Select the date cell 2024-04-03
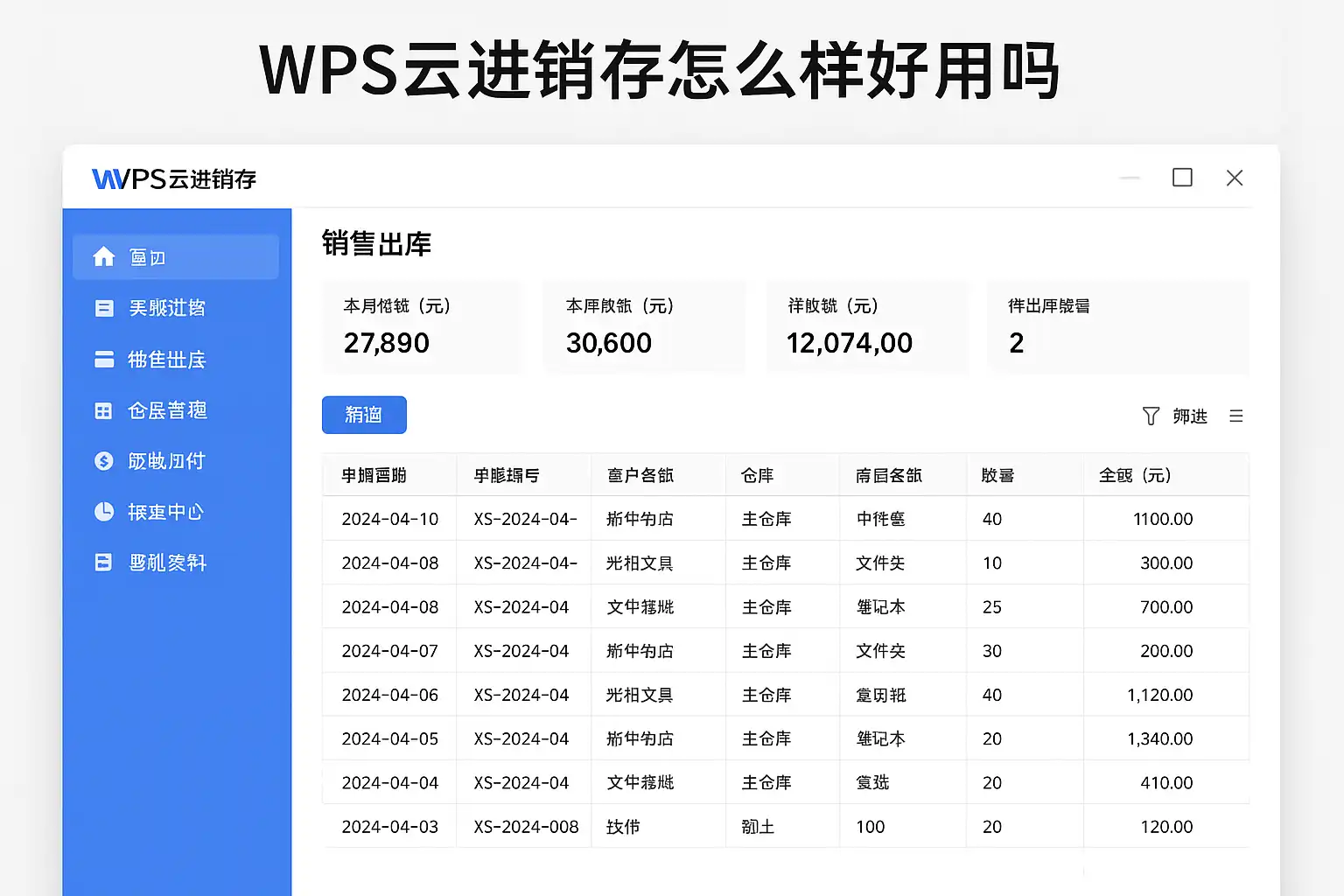 (390, 827)
